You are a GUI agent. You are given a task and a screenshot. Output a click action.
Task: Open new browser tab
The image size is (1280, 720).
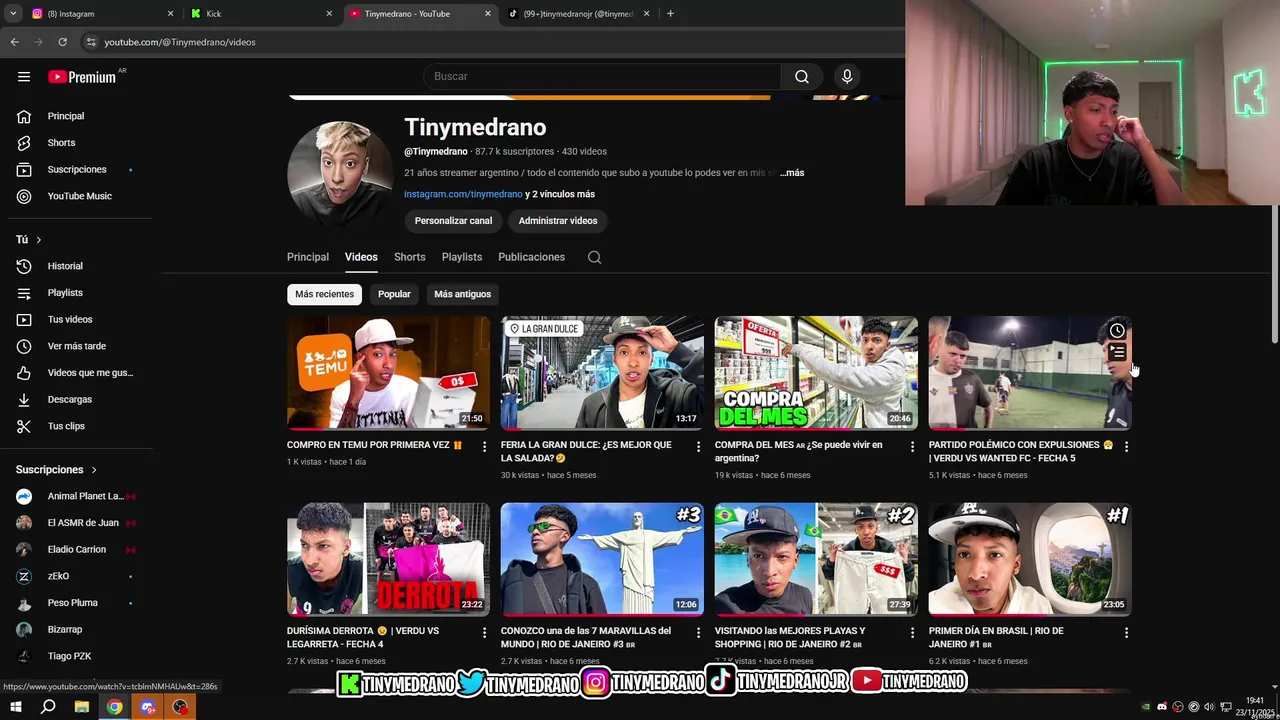click(x=670, y=14)
